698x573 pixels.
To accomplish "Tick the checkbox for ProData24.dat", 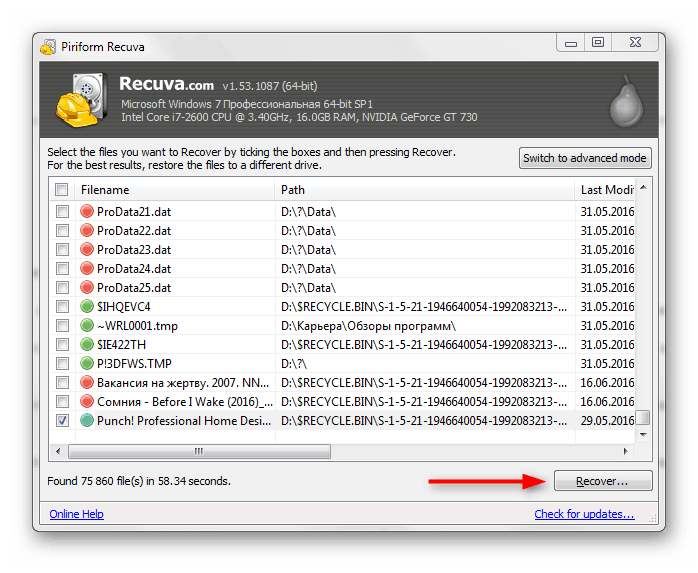I will click(62, 268).
